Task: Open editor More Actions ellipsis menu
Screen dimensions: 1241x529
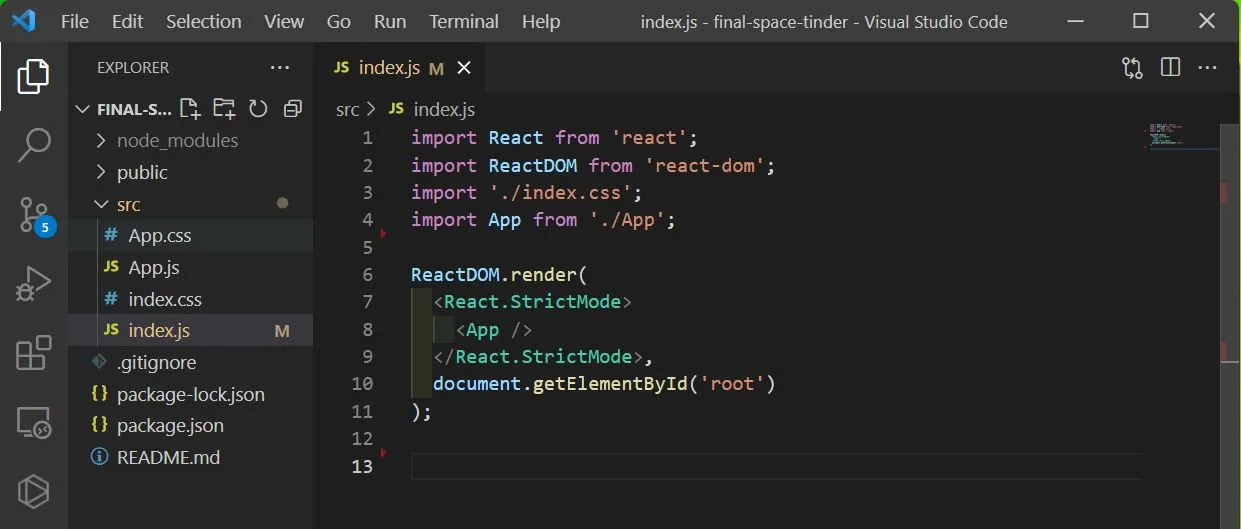Action: pos(1207,68)
